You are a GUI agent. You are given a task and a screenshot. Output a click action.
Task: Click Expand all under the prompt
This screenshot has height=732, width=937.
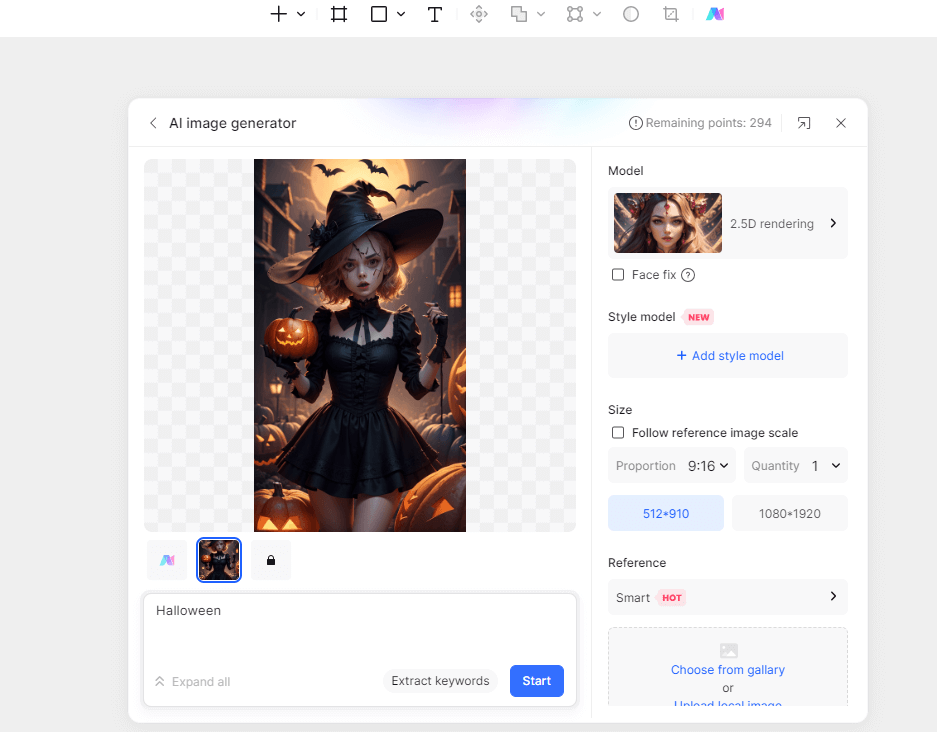point(192,681)
